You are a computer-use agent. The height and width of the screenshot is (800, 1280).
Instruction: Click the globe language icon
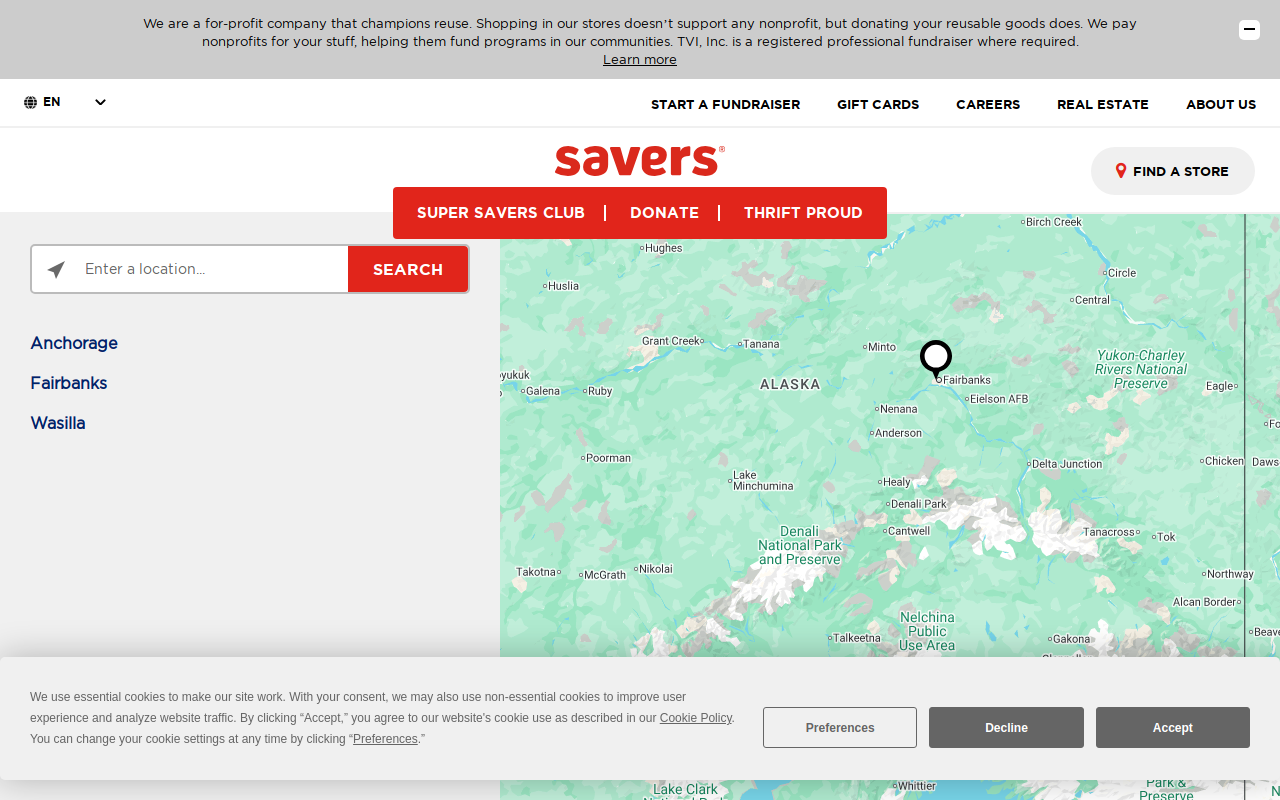click(30, 102)
